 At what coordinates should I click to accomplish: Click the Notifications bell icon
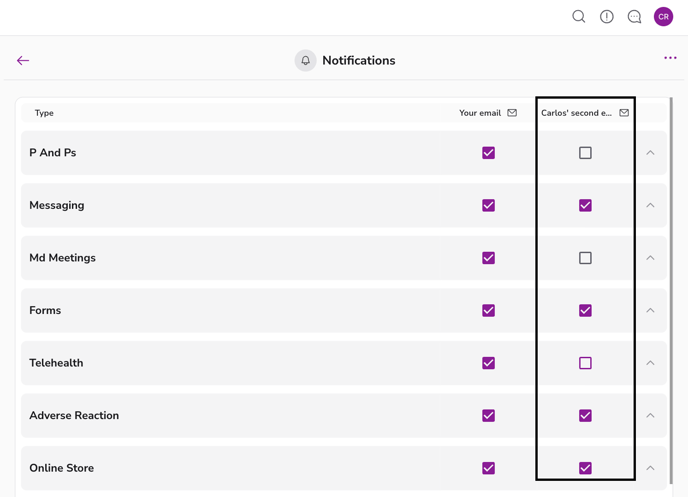point(306,61)
